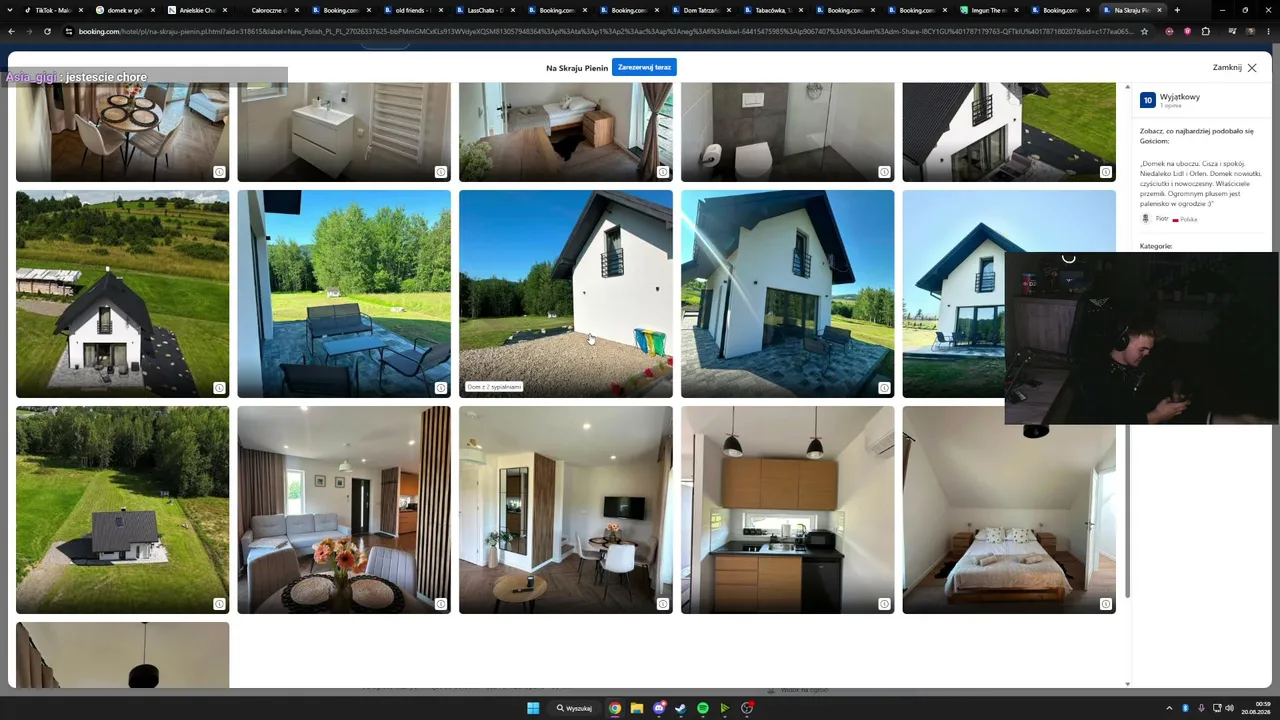The image size is (1280, 720).
Task: Go forward in the browser
Action: [29, 31]
